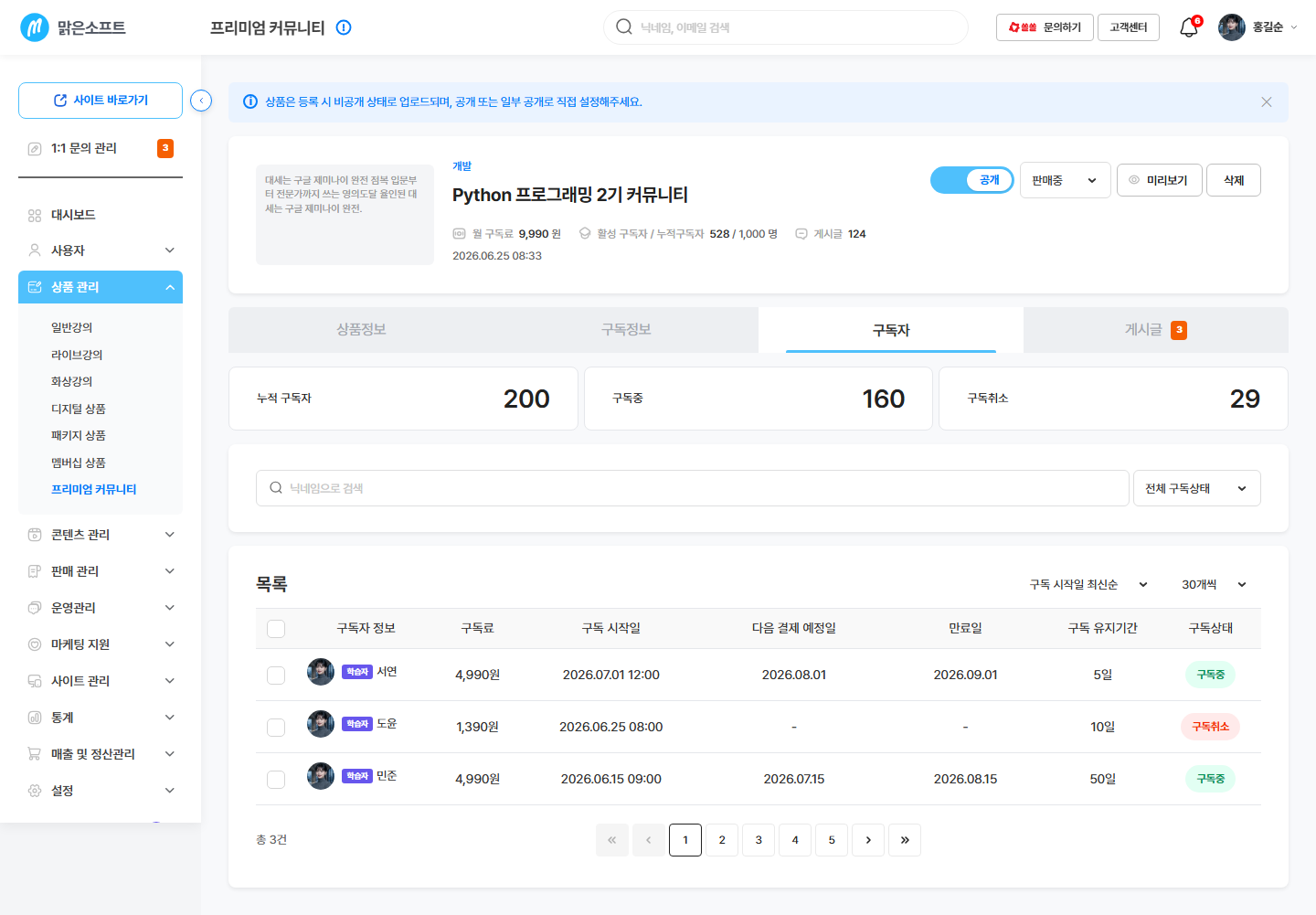Image resolution: width=1316 pixels, height=915 pixels.
Task: Go to next page arrow
Action: 868,840
